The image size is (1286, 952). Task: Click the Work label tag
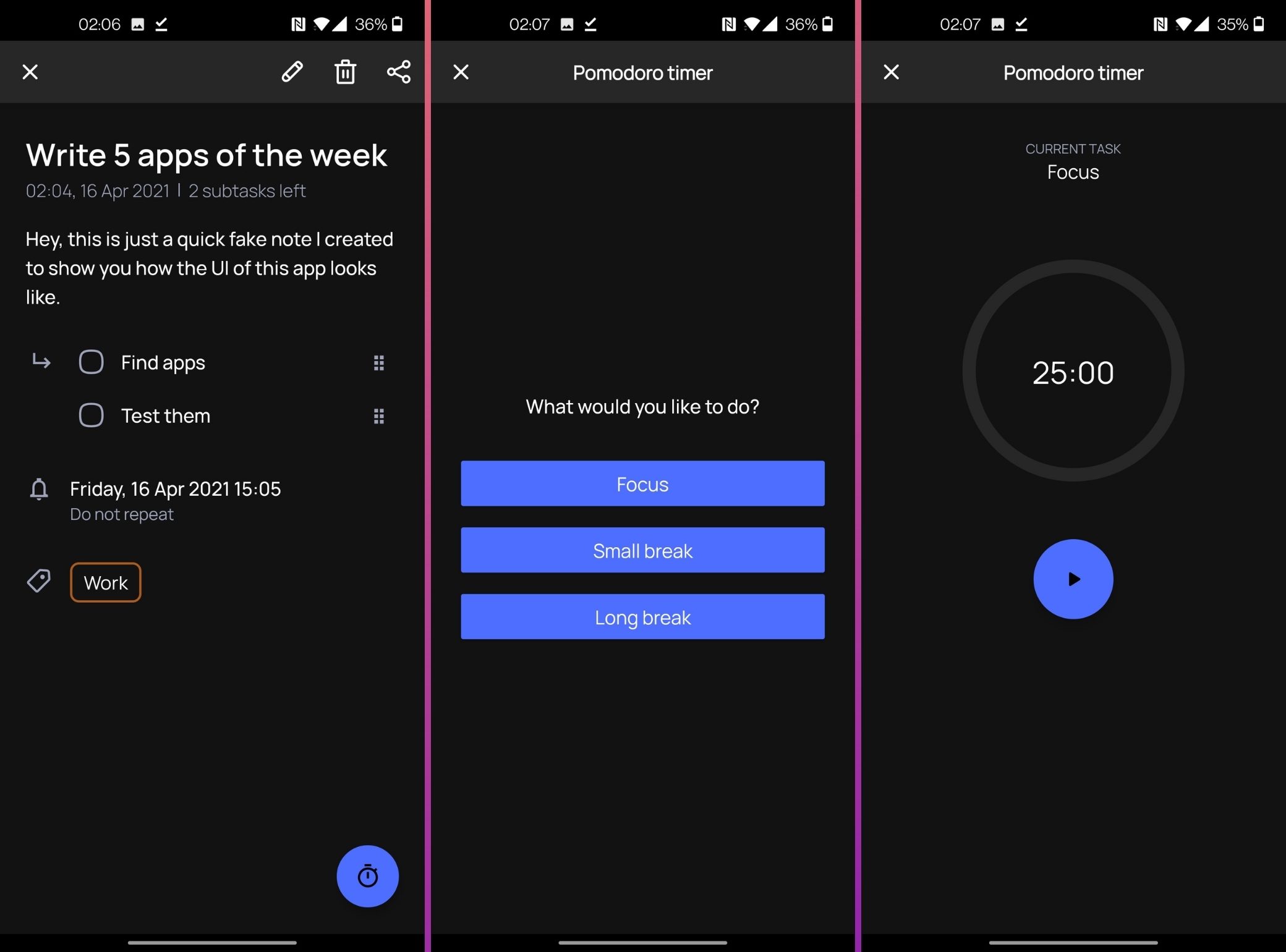pyautogui.click(x=106, y=582)
